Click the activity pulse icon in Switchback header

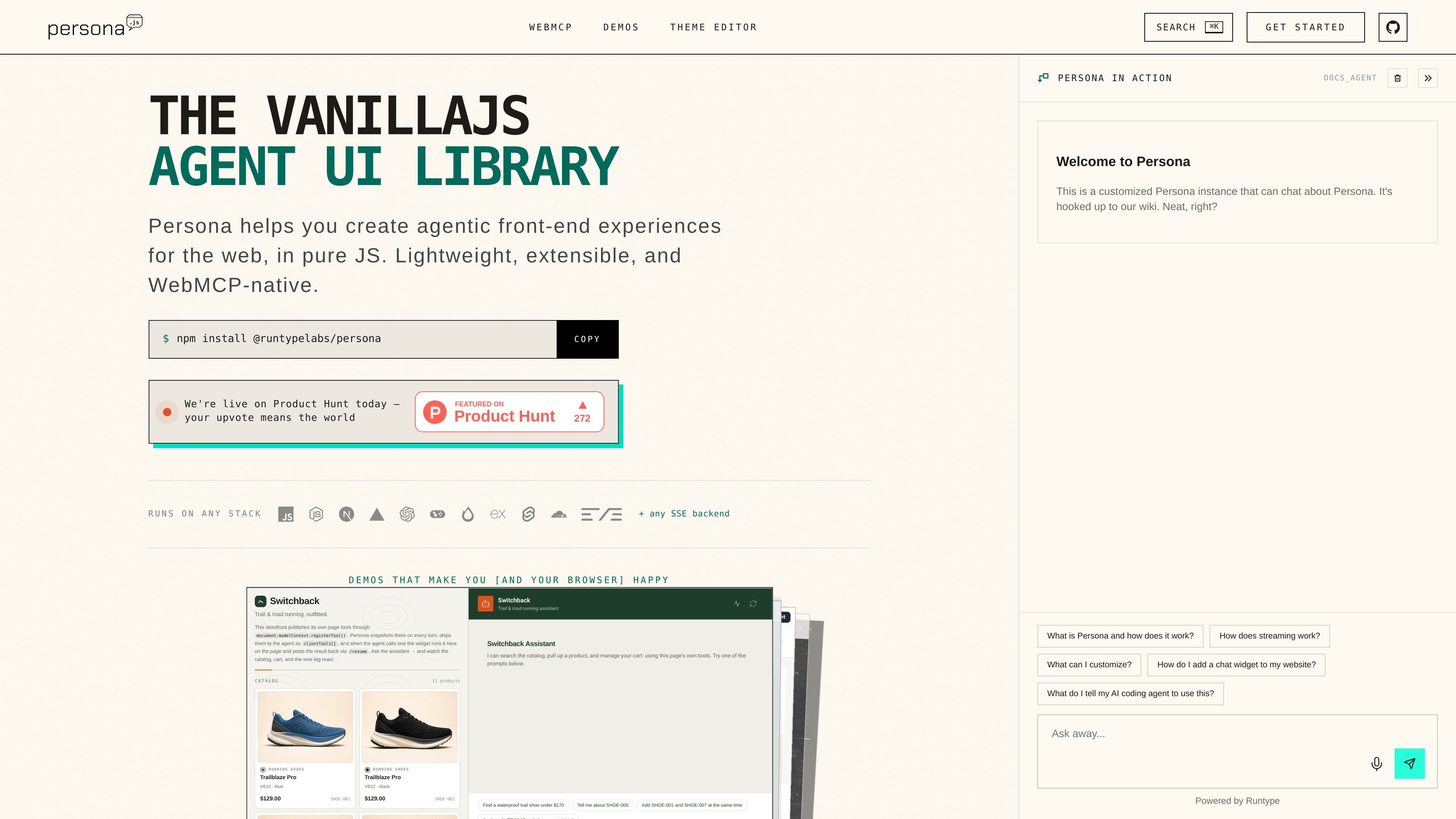coord(737,604)
